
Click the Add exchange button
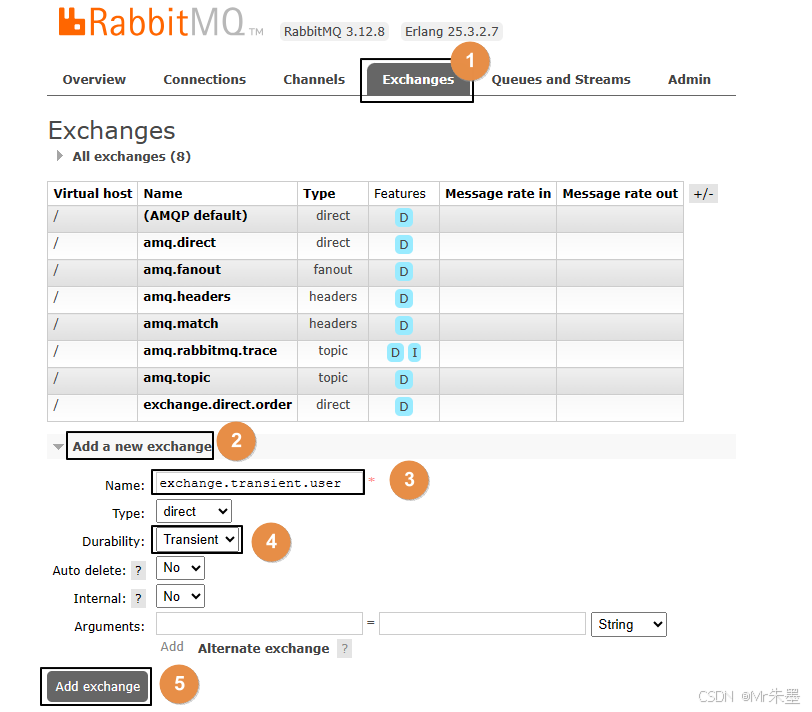[x=97, y=686]
